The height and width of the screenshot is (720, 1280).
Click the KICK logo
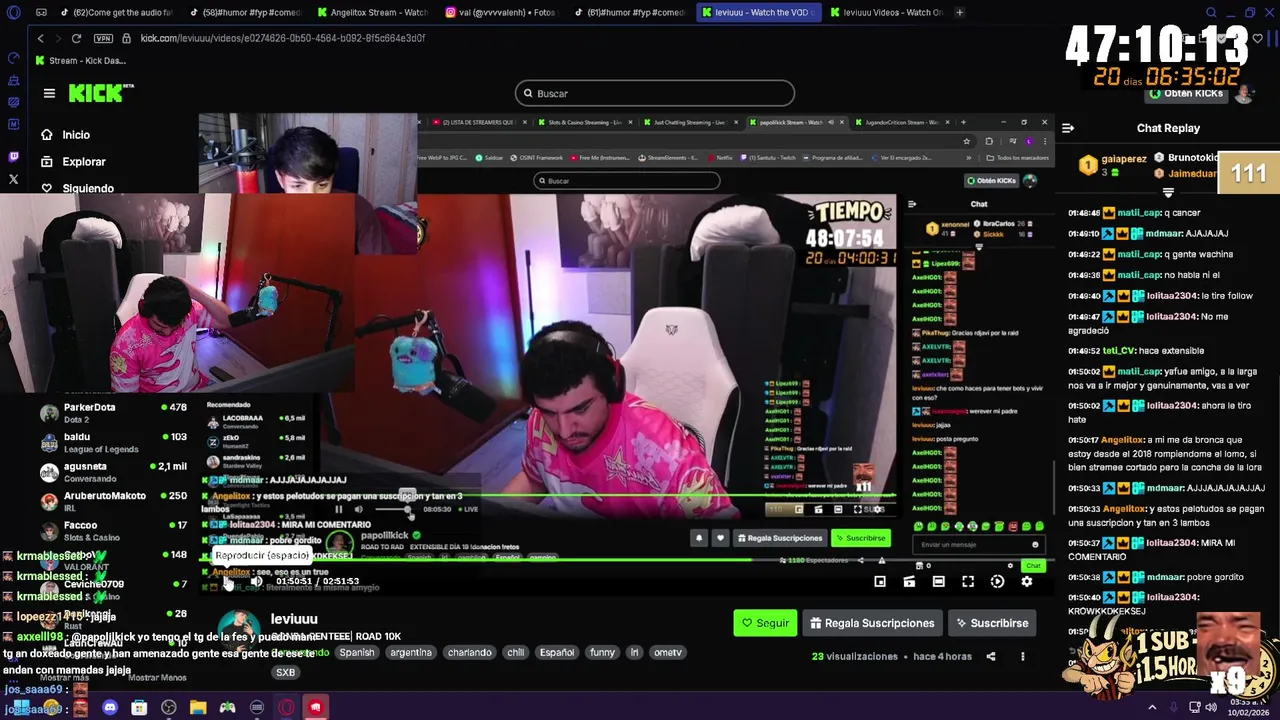tap(100, 93)
